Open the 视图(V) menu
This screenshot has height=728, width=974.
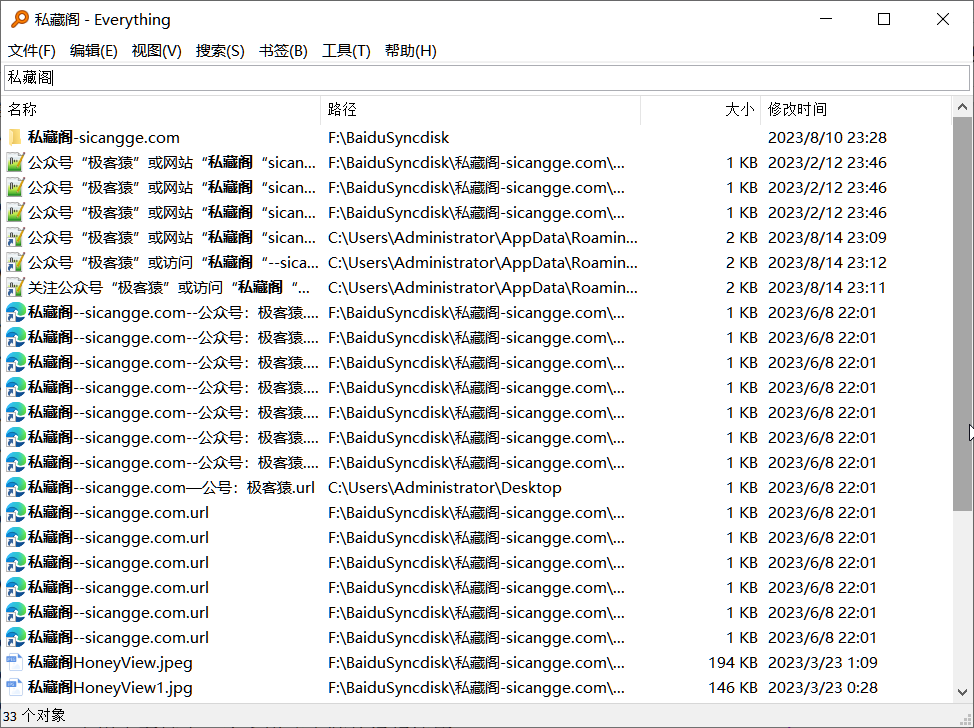(x=157, y=50)
